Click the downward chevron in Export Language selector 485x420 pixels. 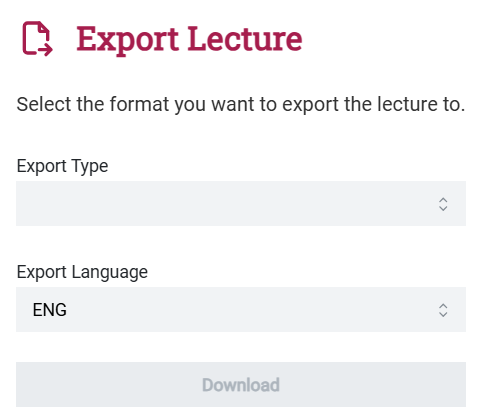click(x=443, y=314)
